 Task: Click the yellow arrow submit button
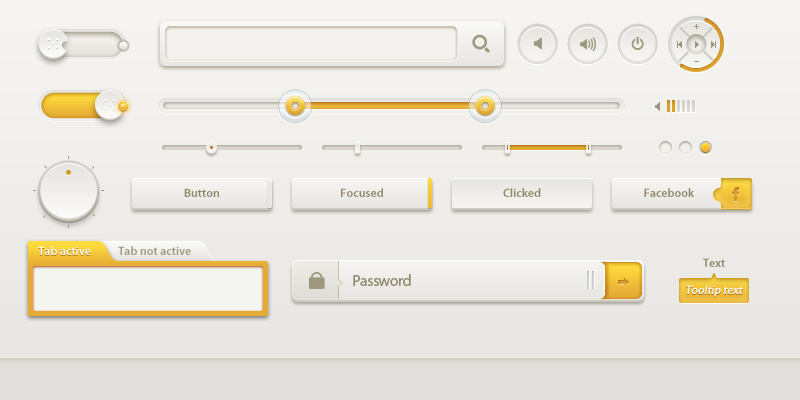coord(623,282)
